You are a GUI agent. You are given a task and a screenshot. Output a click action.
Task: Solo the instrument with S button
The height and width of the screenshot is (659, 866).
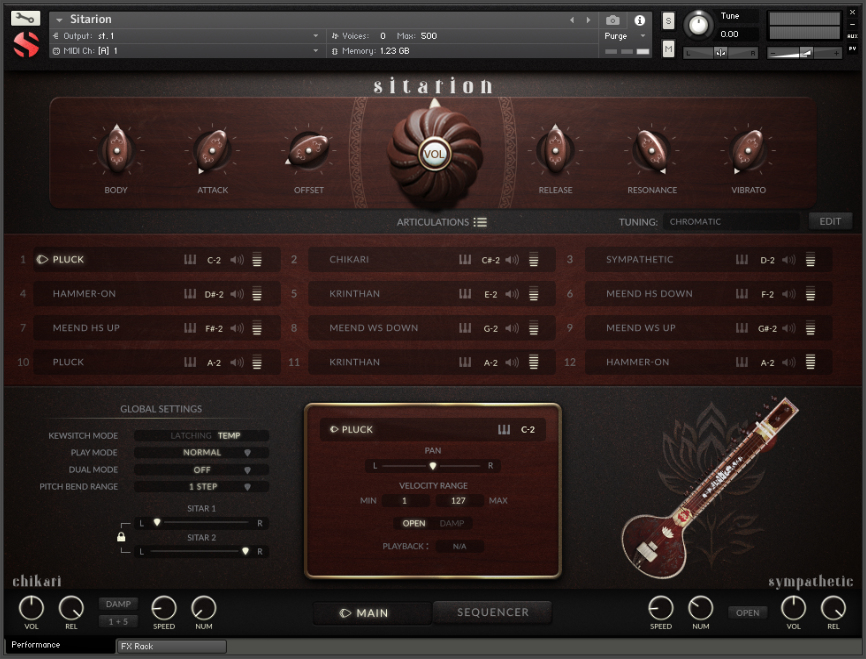tap(668, 22)
